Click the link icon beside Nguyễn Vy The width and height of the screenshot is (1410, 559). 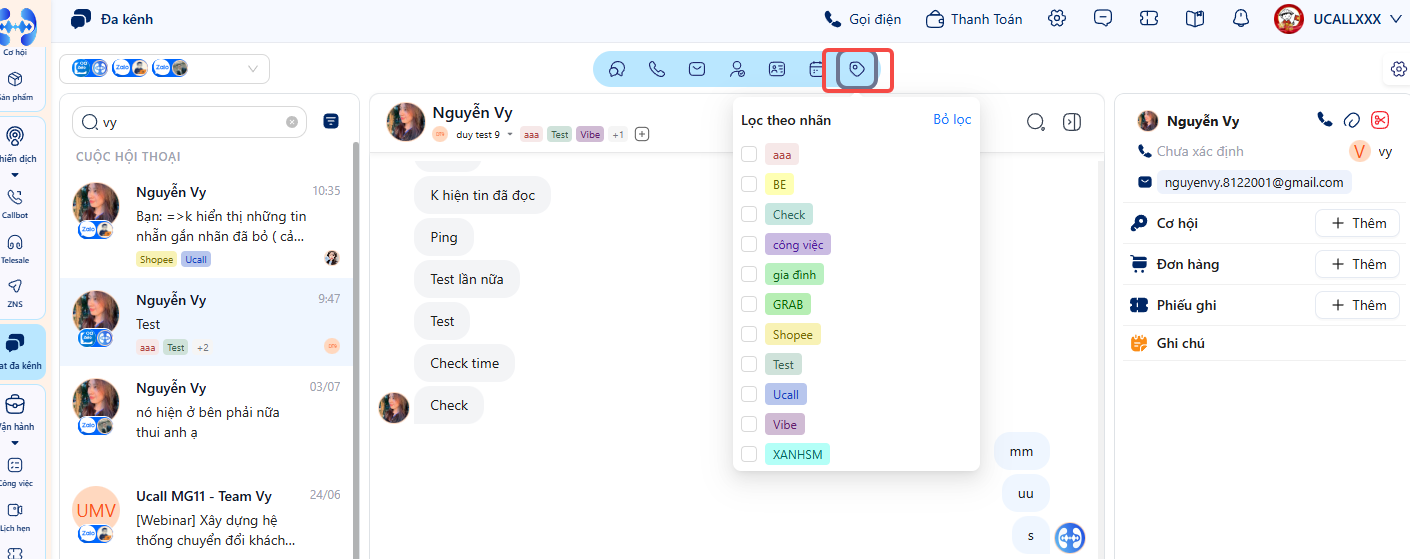click(x=1352, y=120)
